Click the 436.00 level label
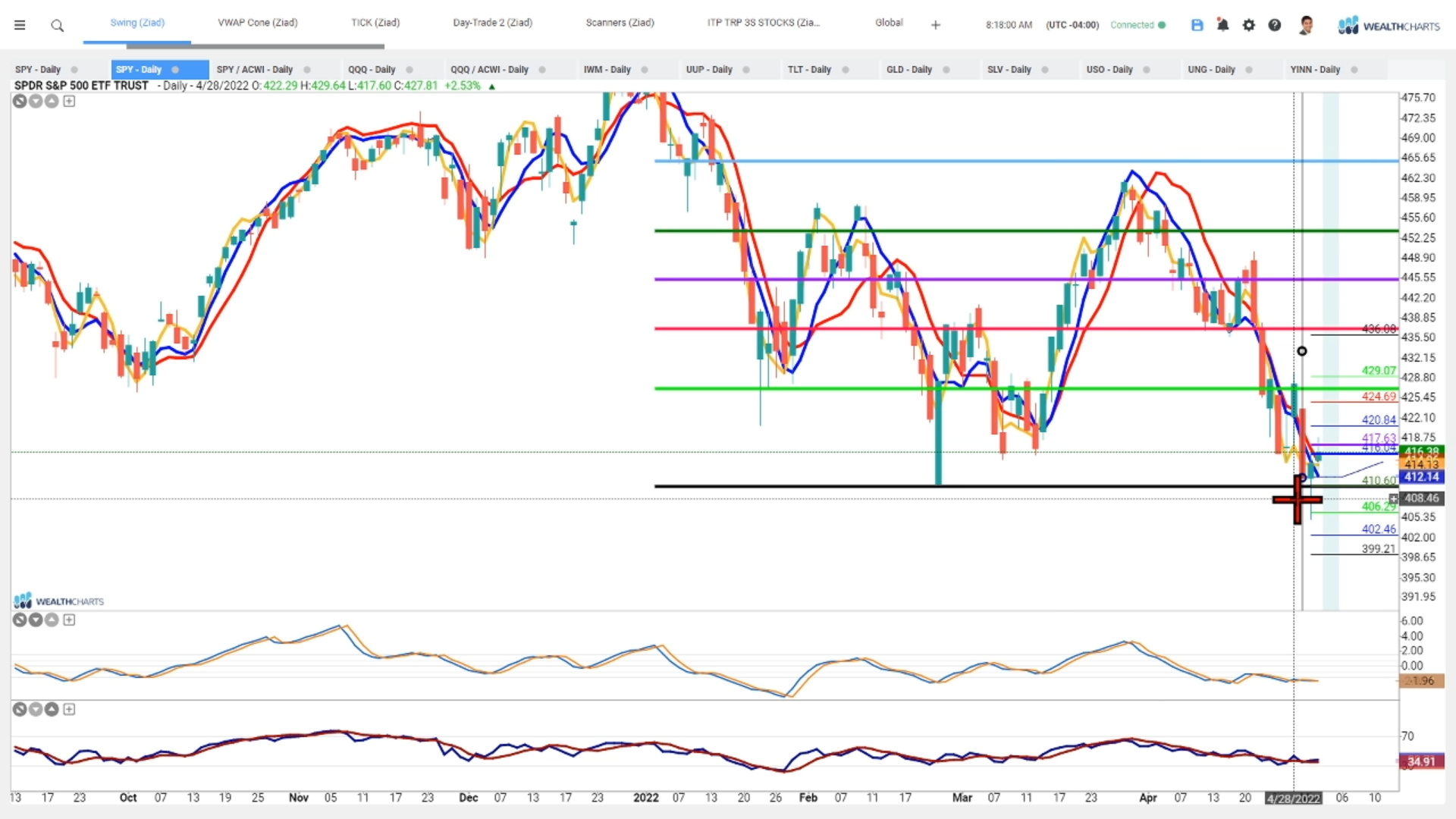This screenshot has height=819, width=1456. [x=1379, y=329]
